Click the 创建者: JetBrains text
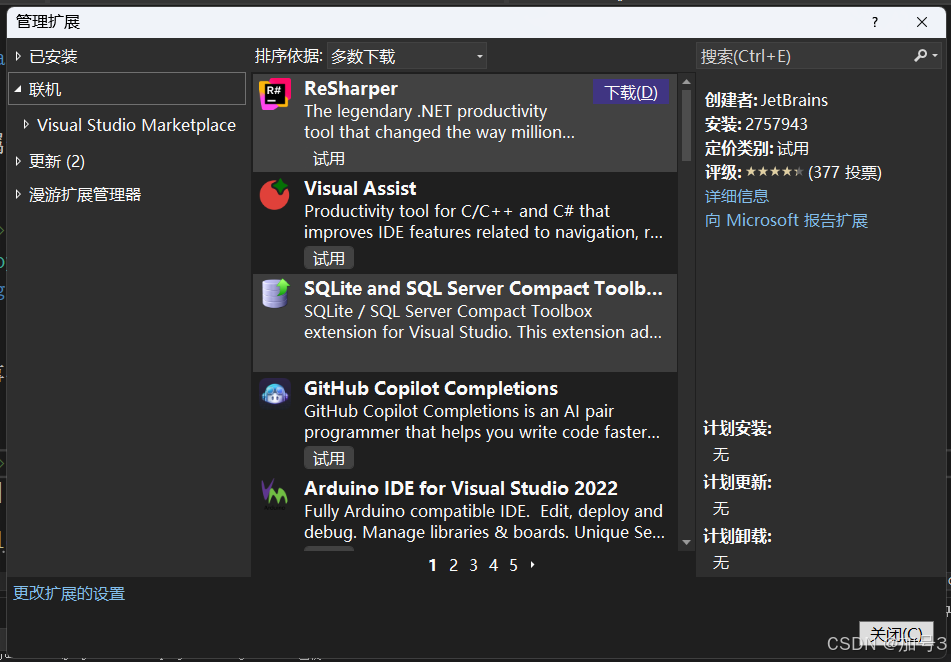951x662 pixels. coord(766,100)
